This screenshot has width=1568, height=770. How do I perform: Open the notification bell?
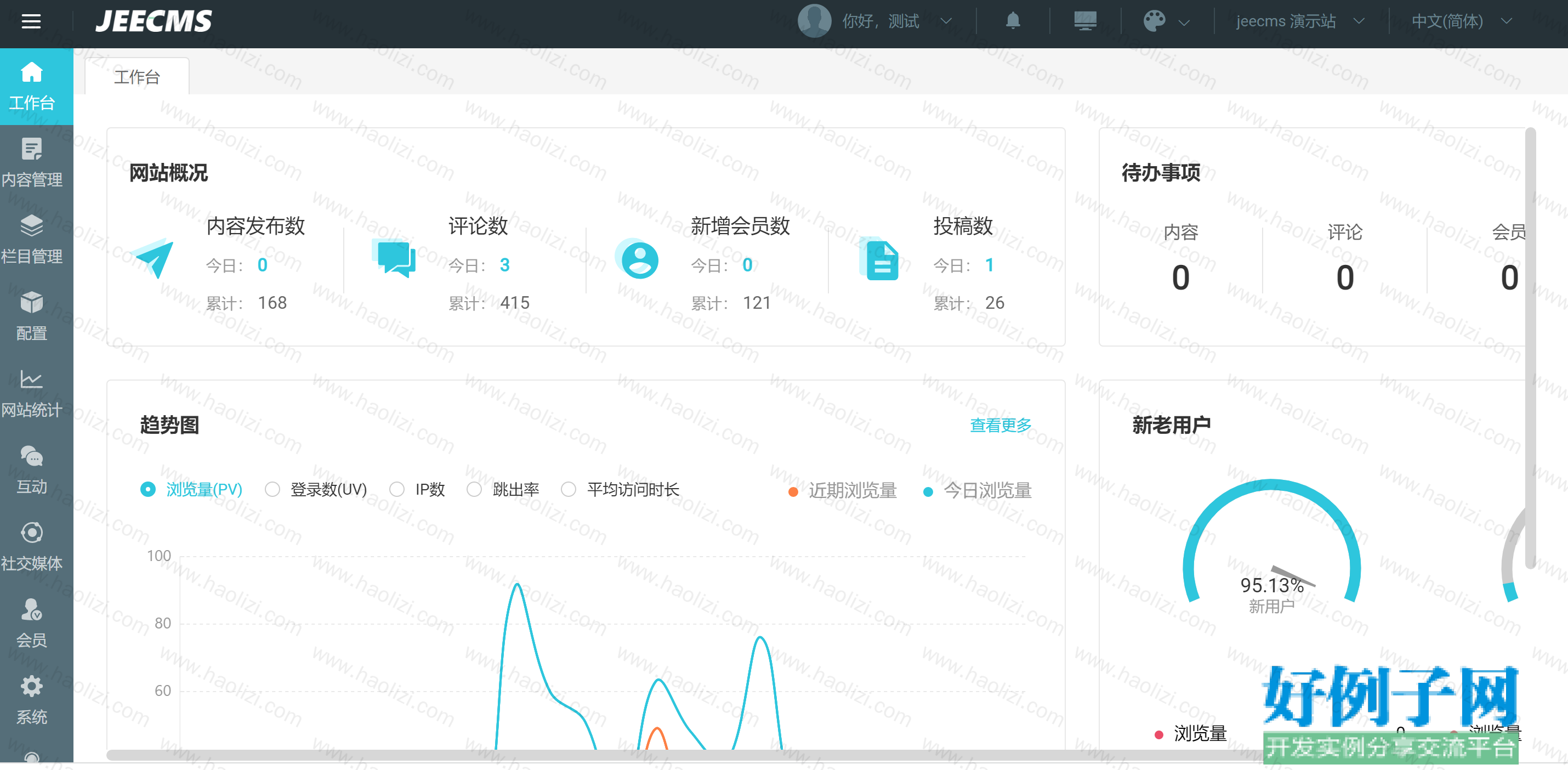(x=1012, y=21)
